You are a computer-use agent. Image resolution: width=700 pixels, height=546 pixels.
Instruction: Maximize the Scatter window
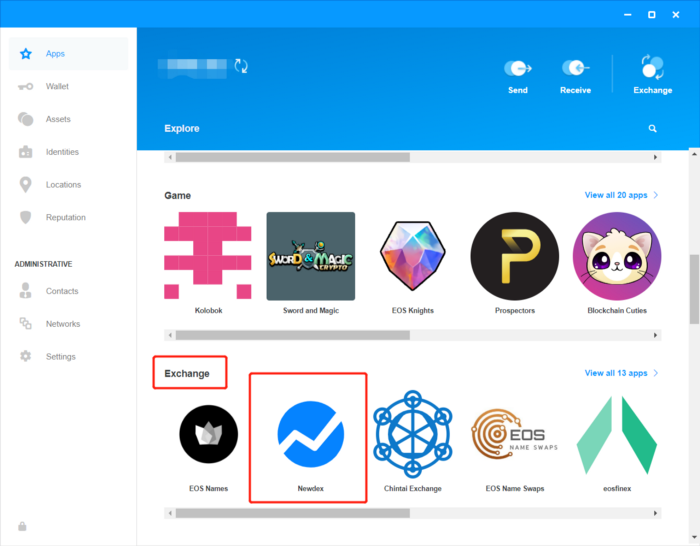click(x=652, y=15)
